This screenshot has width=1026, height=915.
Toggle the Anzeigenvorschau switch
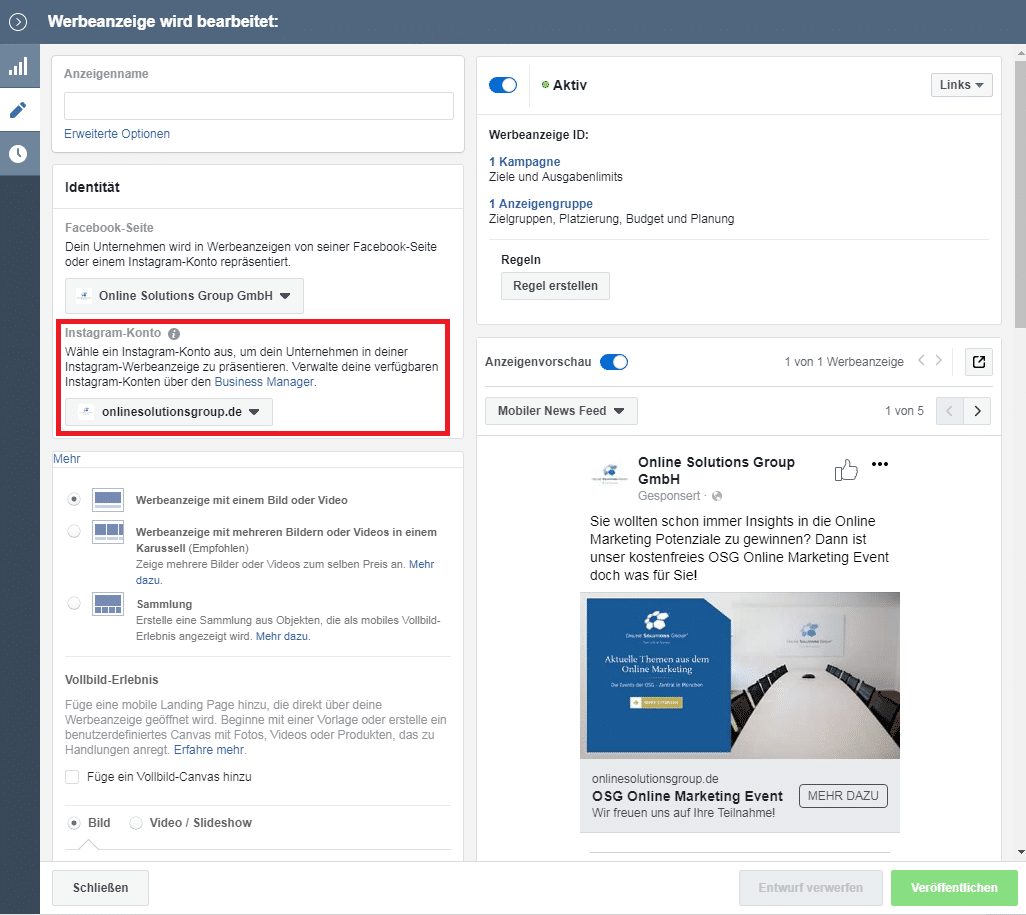pos(614,362)
